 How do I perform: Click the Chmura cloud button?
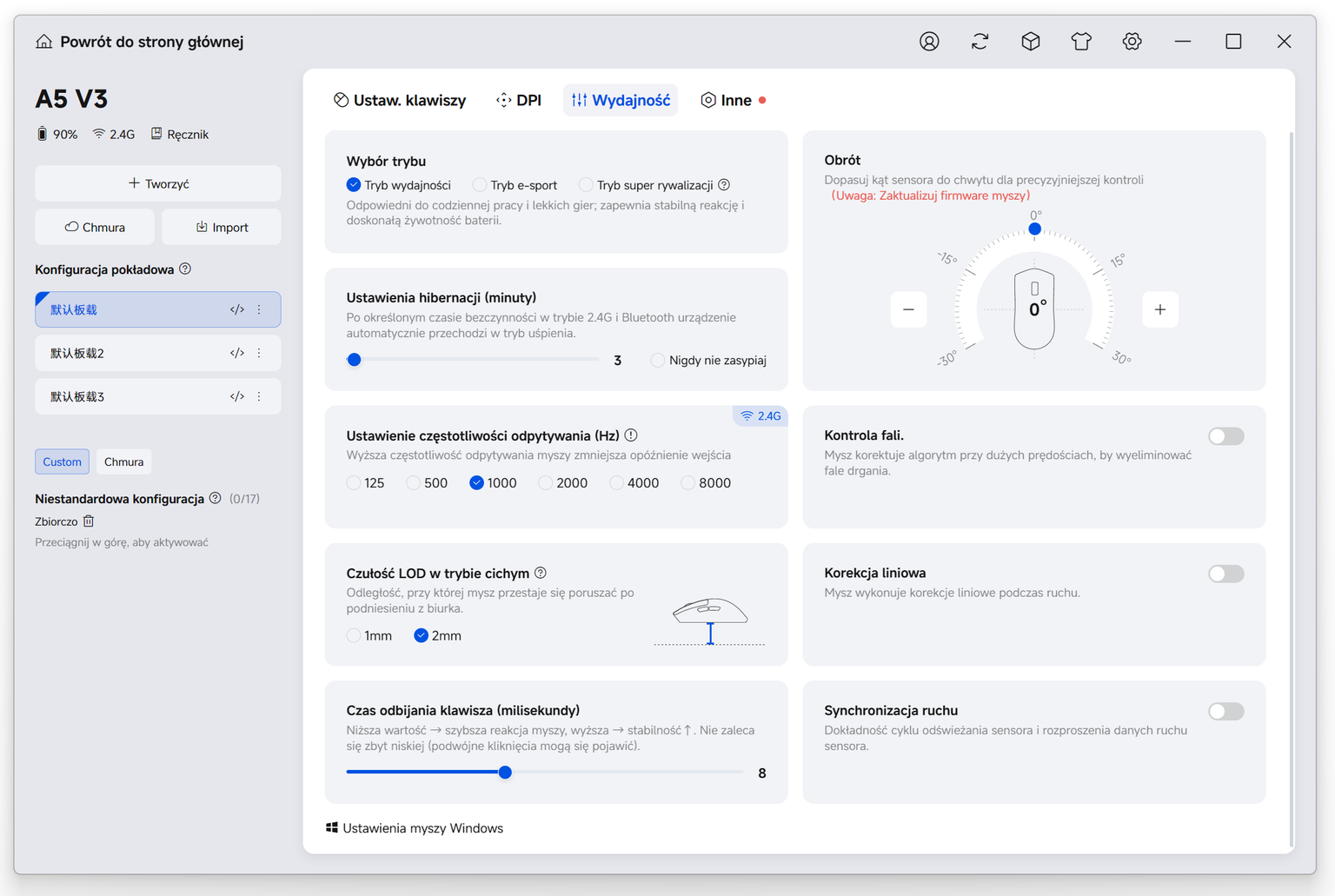click(x=95, y=227)
